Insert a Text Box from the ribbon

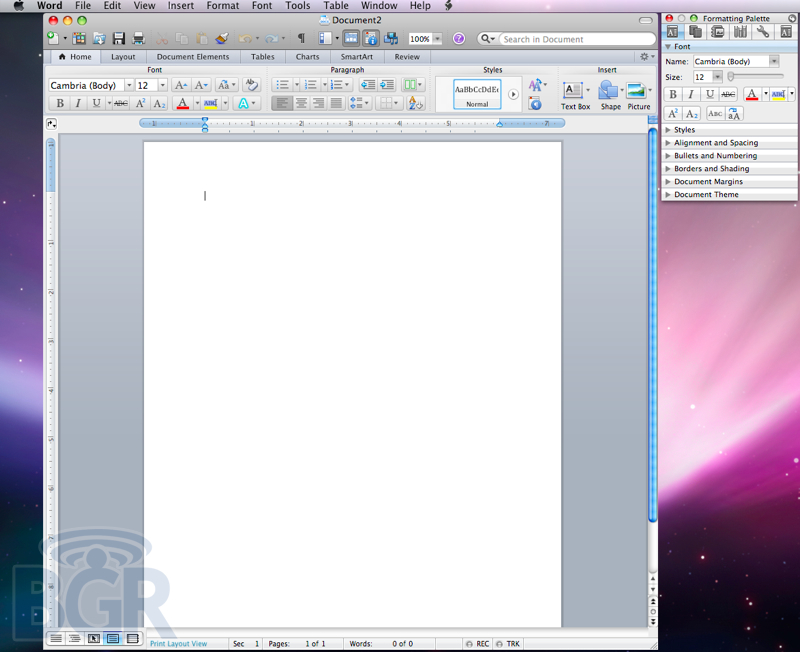(575, 95)
